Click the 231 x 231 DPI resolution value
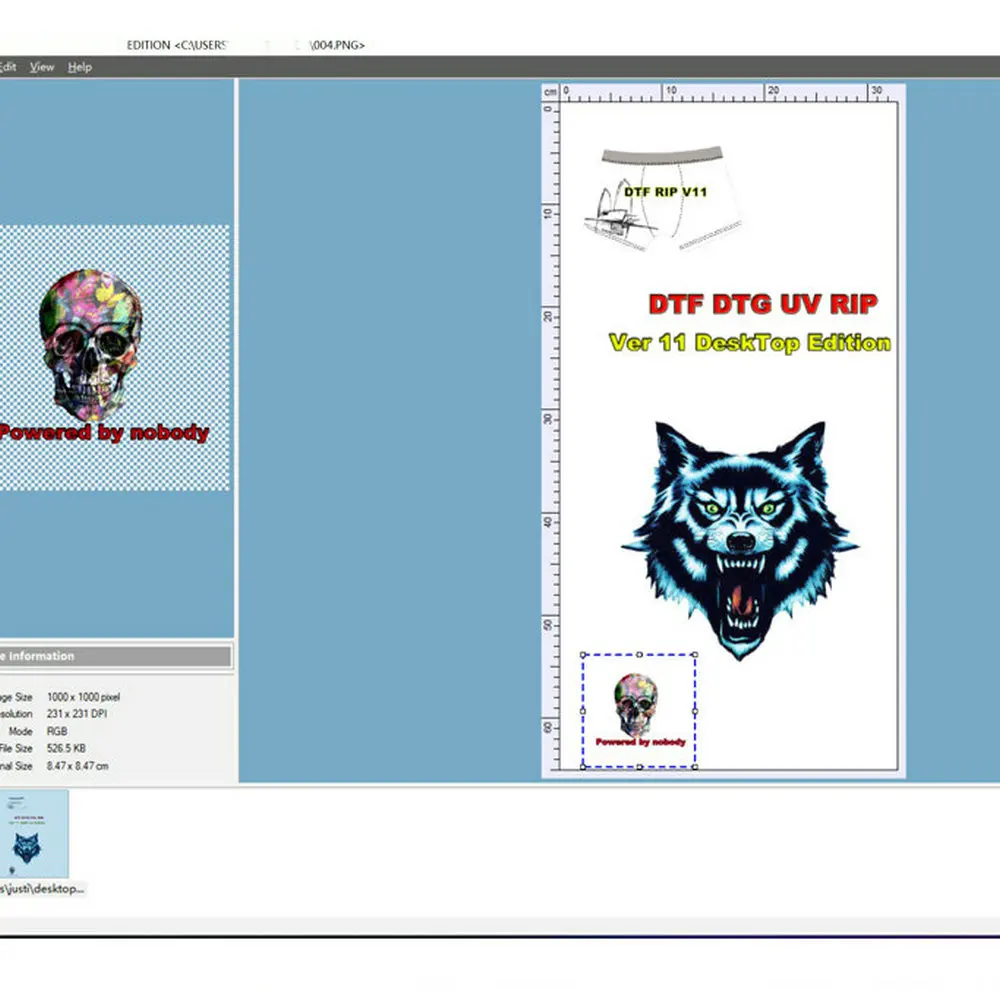Viewport: 1000px width, 1000px height. point(77,714)
